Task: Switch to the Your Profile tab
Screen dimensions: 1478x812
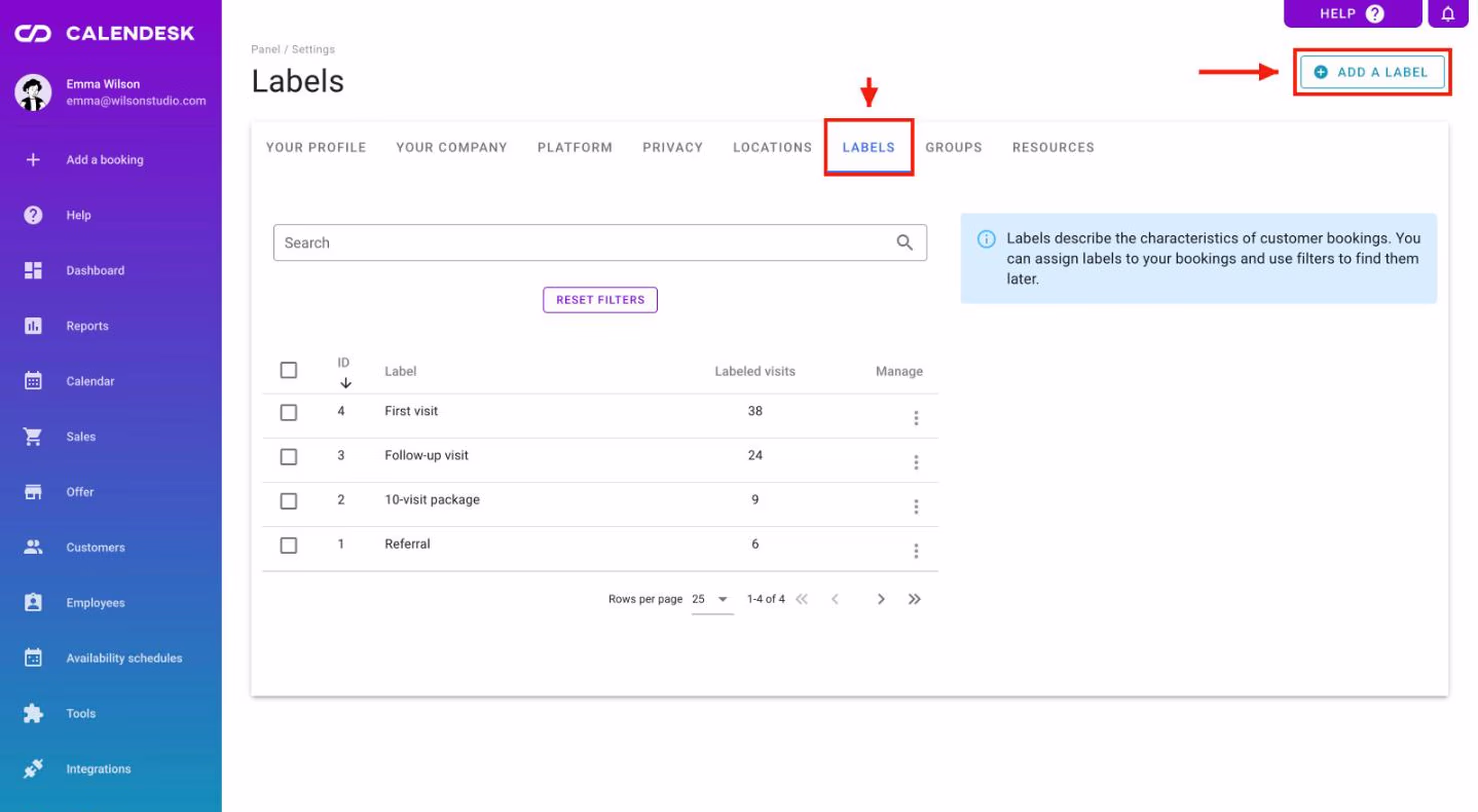Action: click(316, 147)
